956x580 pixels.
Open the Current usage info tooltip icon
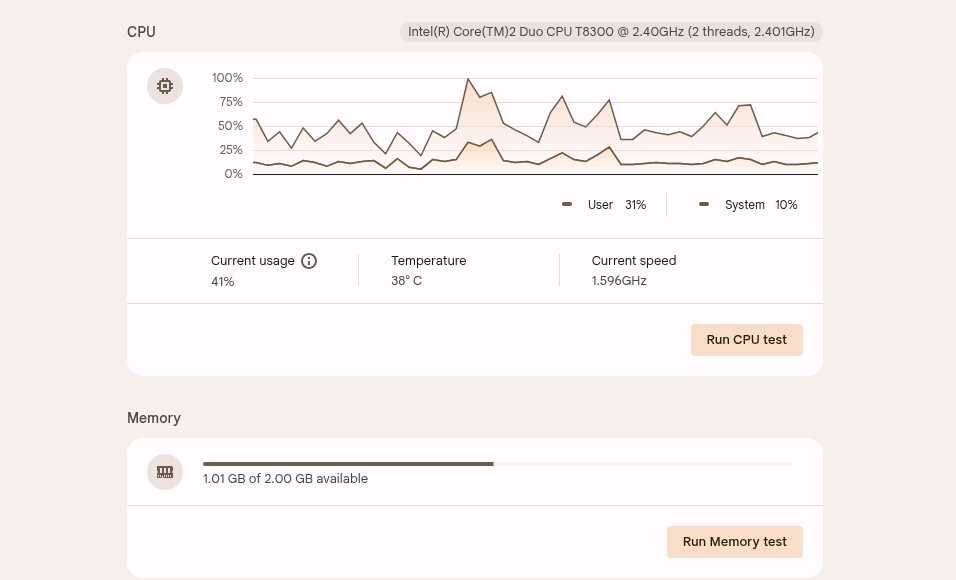click(309, 261)
